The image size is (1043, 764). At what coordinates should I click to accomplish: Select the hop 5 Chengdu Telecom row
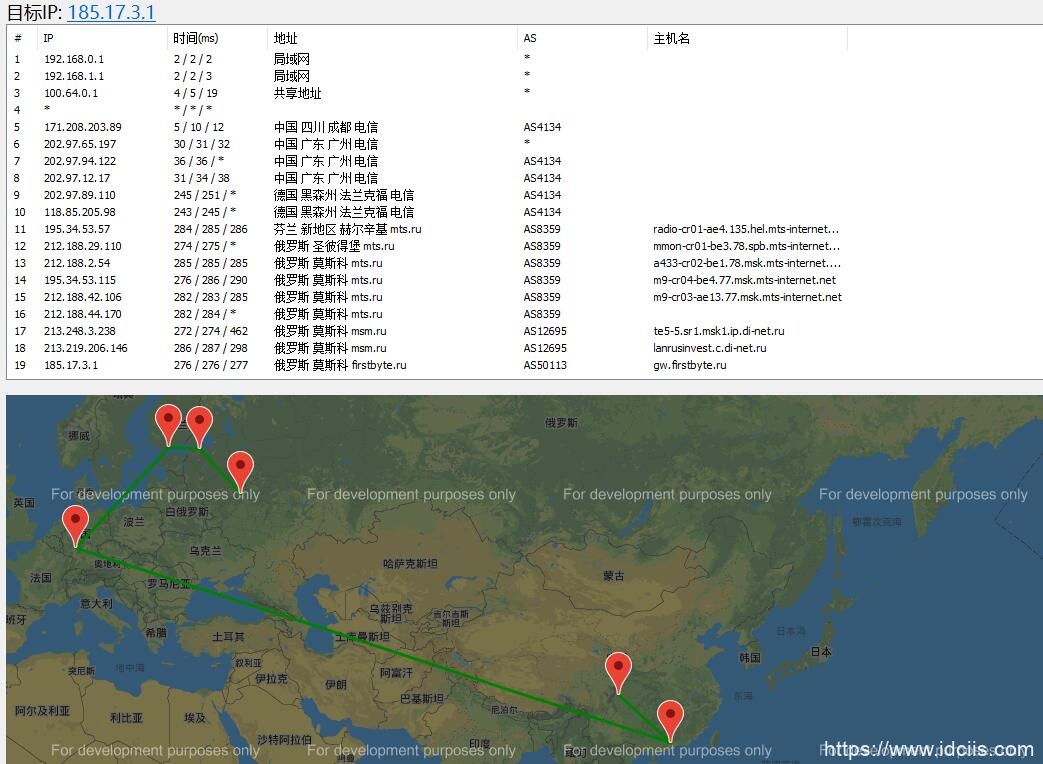click(x=300, y=127)
